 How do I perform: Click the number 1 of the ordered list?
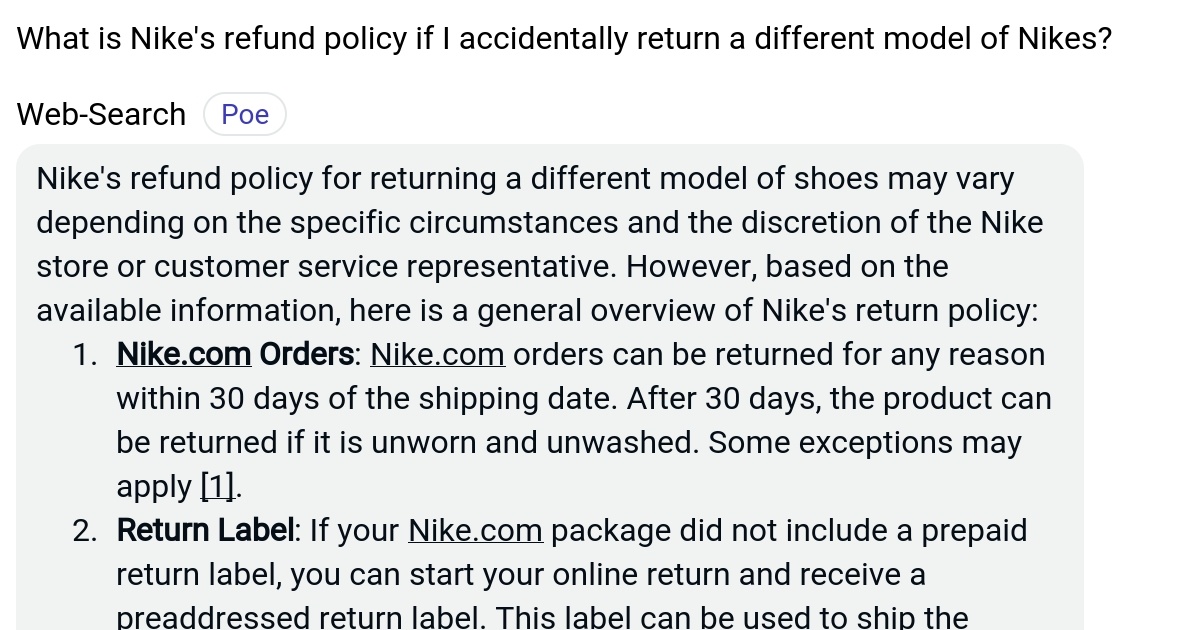[85, 354]
